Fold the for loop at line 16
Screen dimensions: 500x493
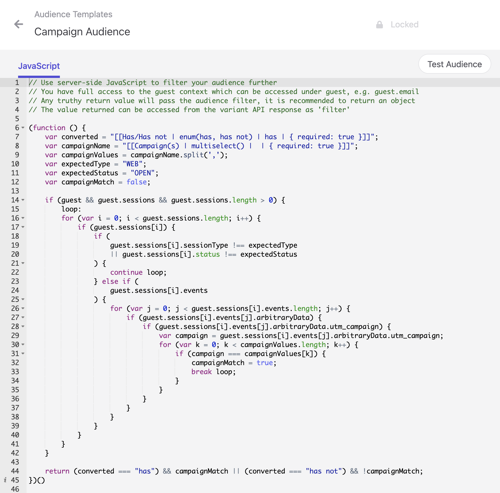click(x=23, y=218)
